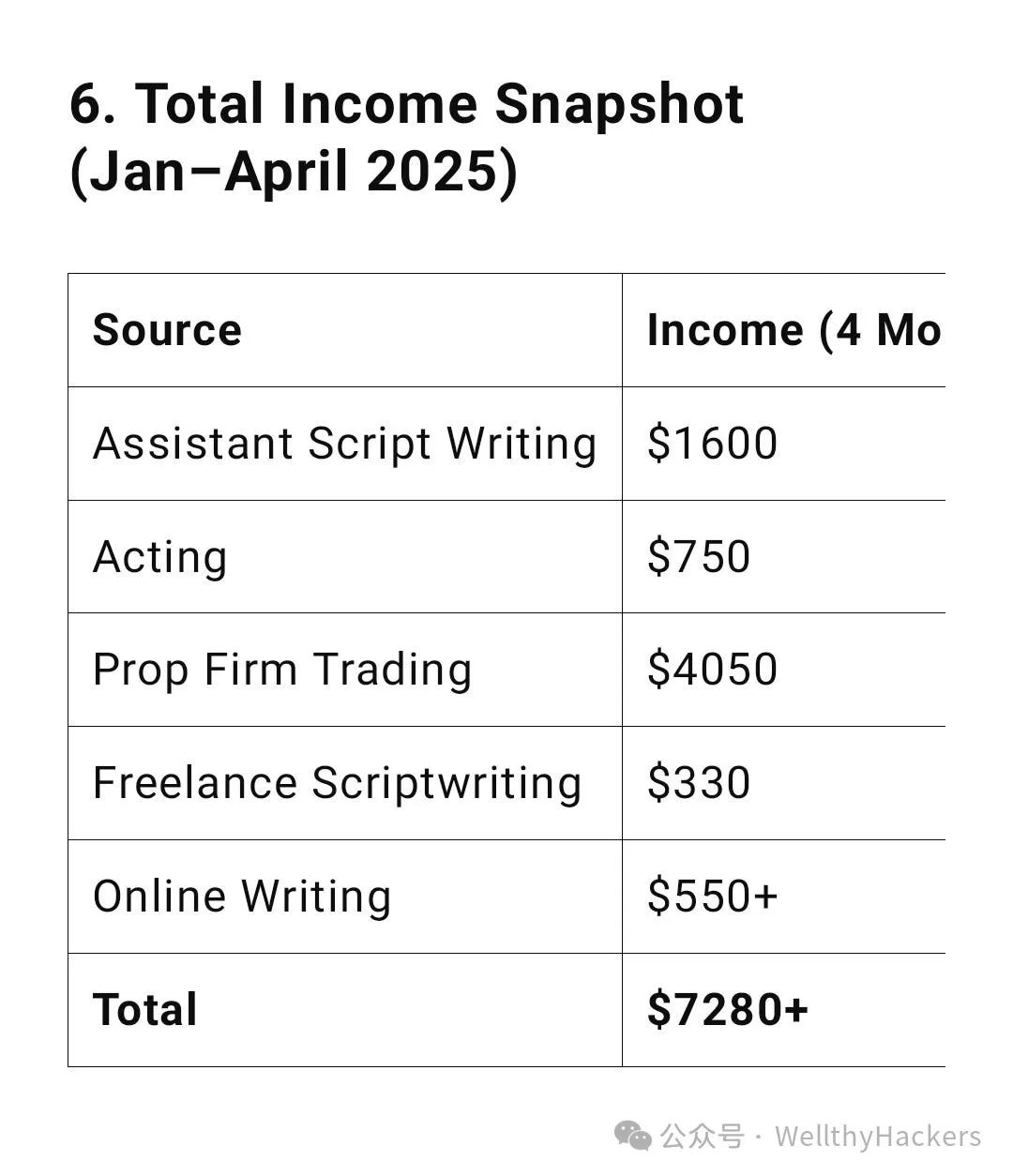Click the $7280+ total amount

[x=727, y=1010]
